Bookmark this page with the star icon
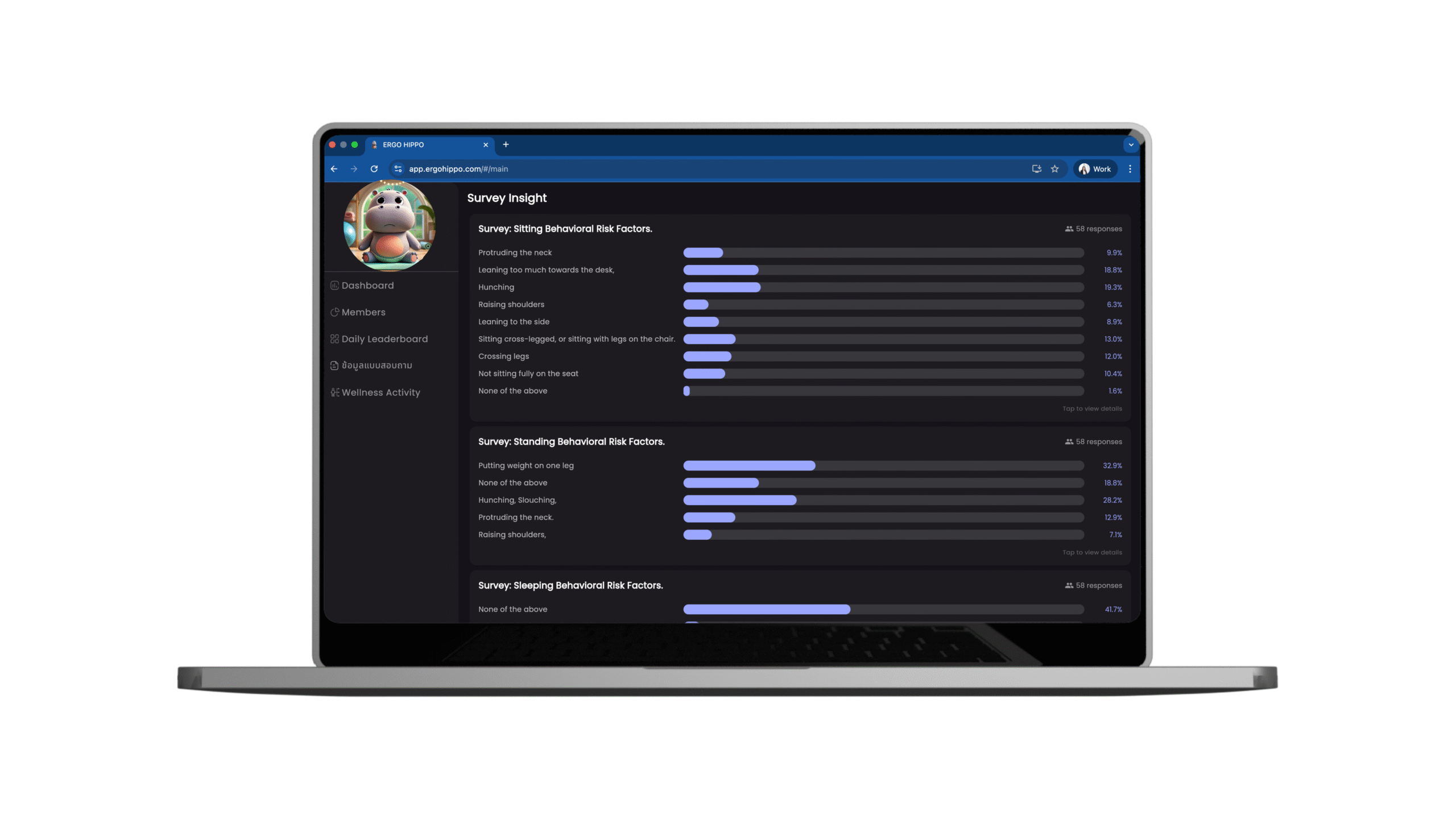This screenshot has height=819, width=1456. click(1054, 169)
